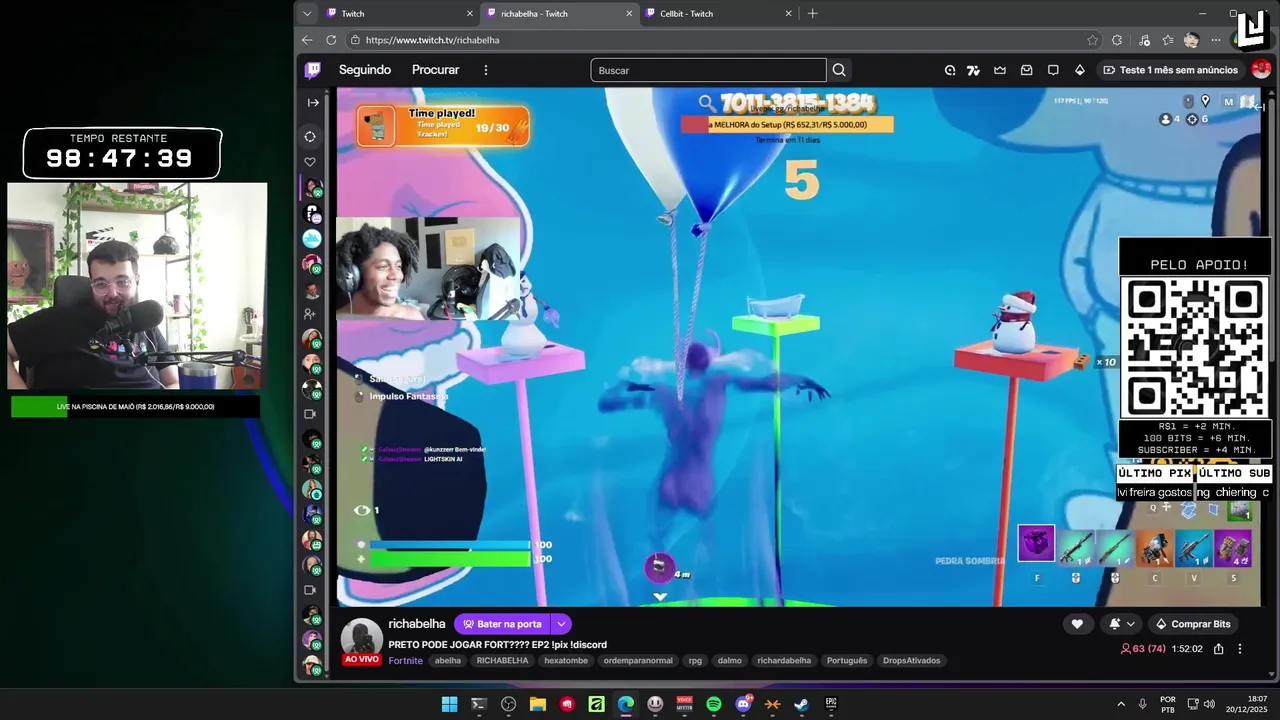
Task: Show hidden system tray icons chevron
Action: pyautogui.click(x=1121, y=704)
